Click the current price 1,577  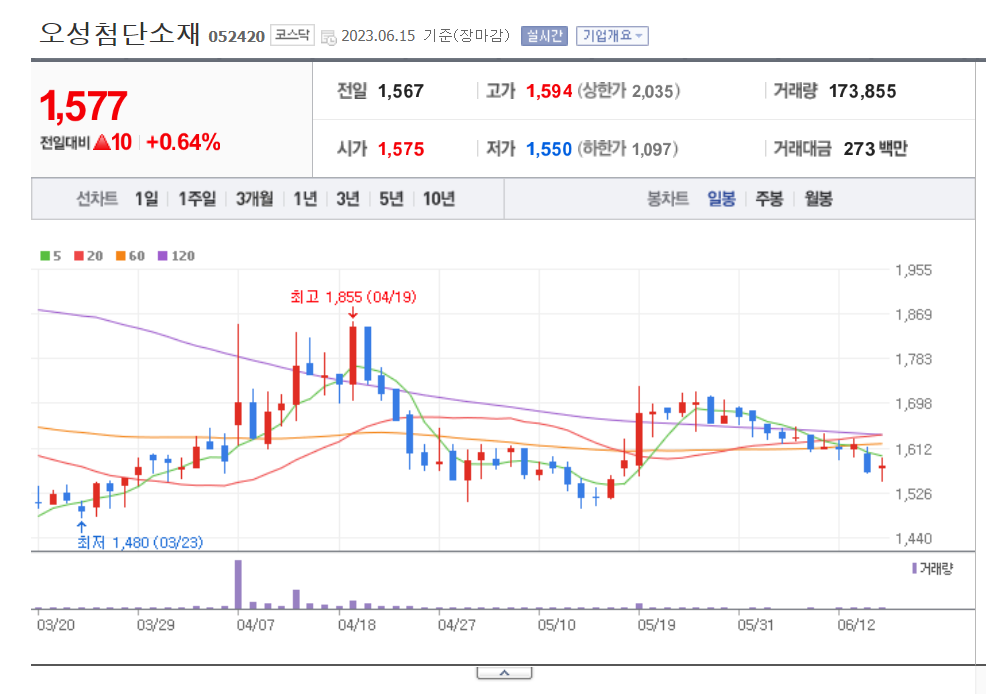pos(84,106)
